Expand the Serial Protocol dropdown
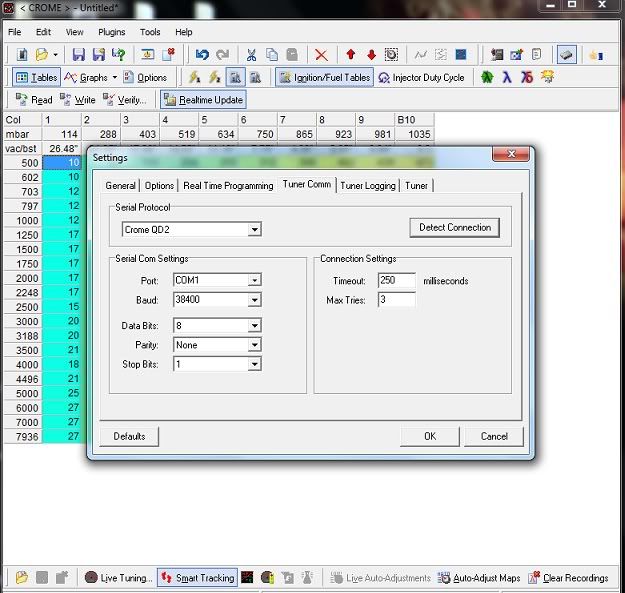The height and width of the screenshot is (593, 625). click(x=255, y=229)
